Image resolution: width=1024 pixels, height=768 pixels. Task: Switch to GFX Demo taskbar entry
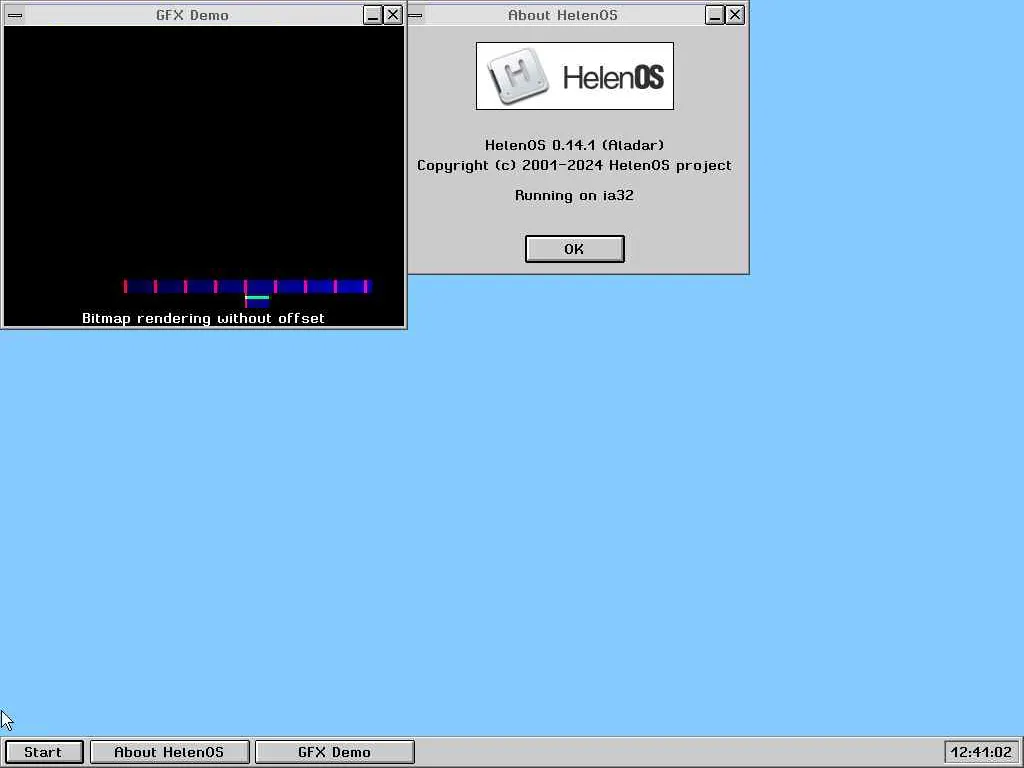pyautogui.click(x=334, y=752)
